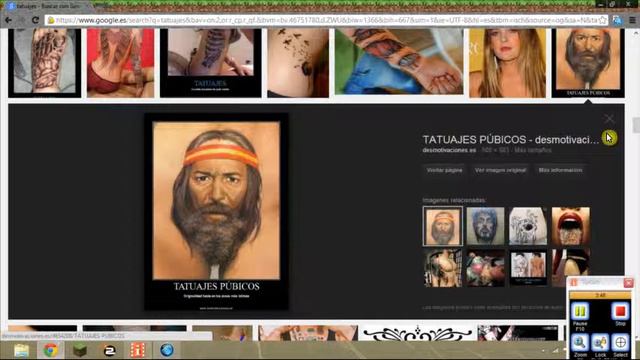
Task: Open the desmotivaciones.es source link
Action: pyautogui.click(x=449, y=150)
